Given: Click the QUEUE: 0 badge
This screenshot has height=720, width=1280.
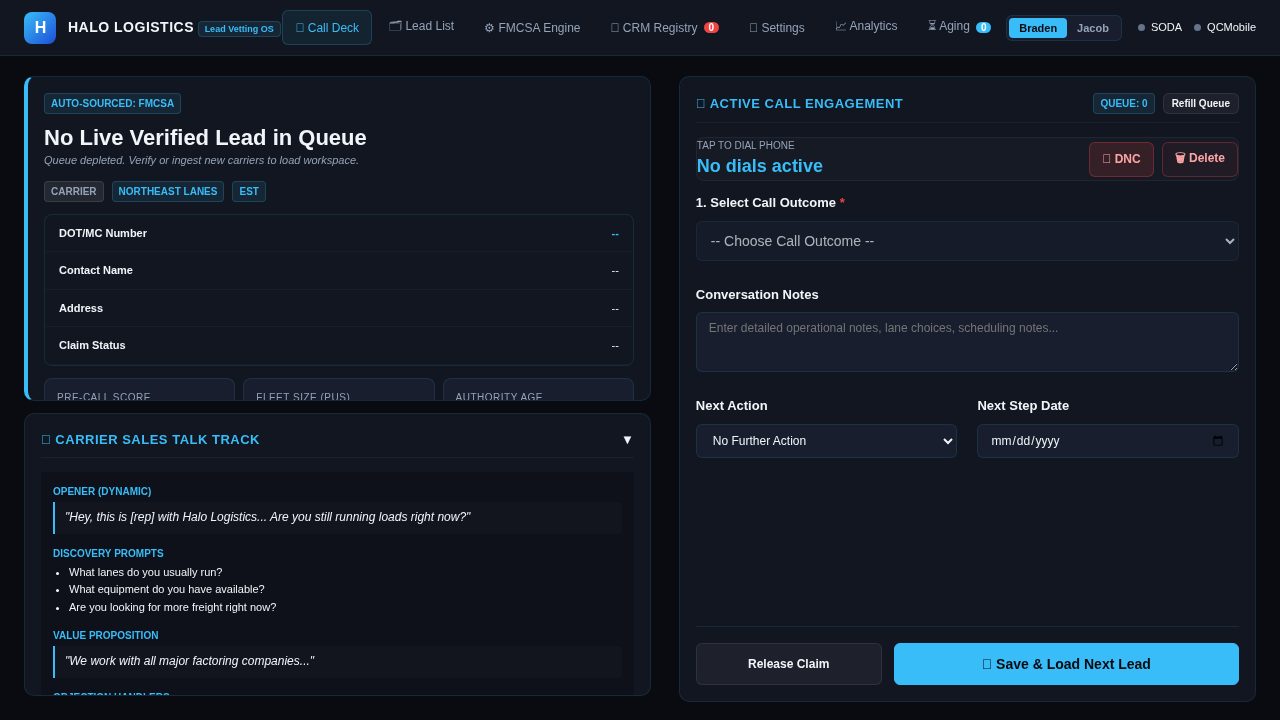Looking at the screenshot, I should pos(1124,103).
